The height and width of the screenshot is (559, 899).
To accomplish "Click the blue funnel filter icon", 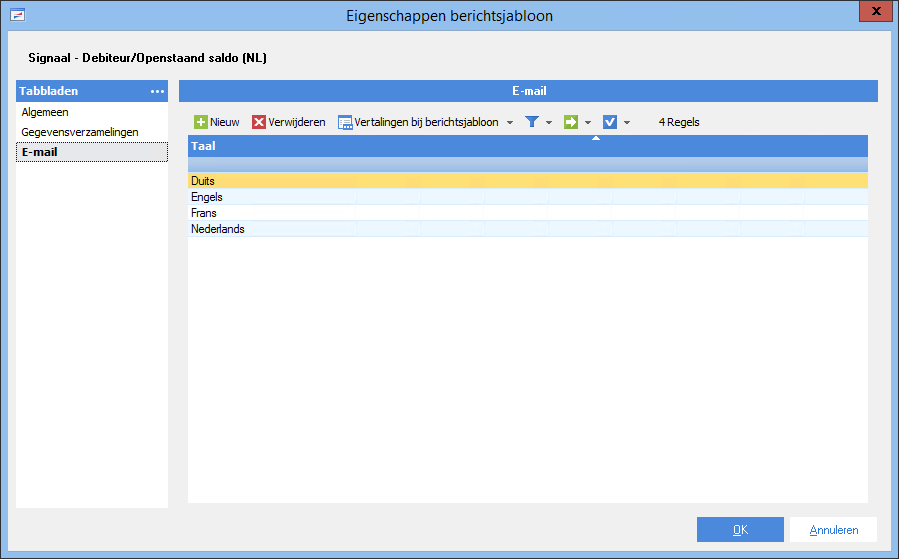I will tap(532, 122).
